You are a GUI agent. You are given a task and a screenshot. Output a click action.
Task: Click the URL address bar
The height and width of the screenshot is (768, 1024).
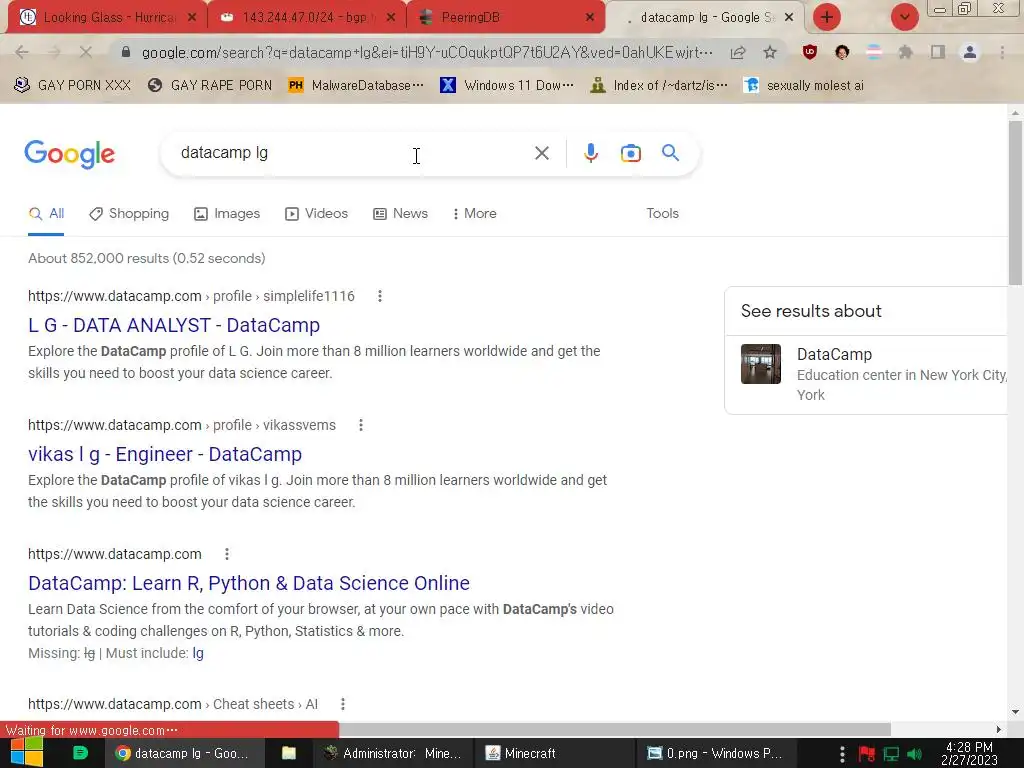point(428,52)
